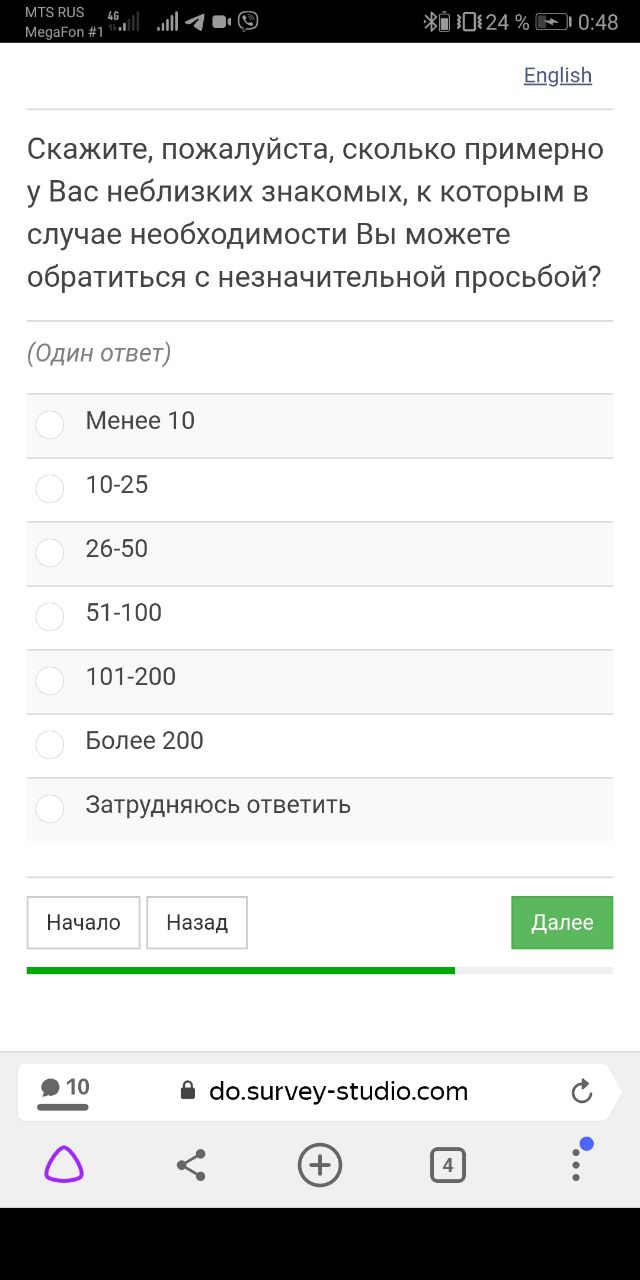640x1280 pixels.
Task: Select the "26-50" radio button
Action: click(50, 552)
